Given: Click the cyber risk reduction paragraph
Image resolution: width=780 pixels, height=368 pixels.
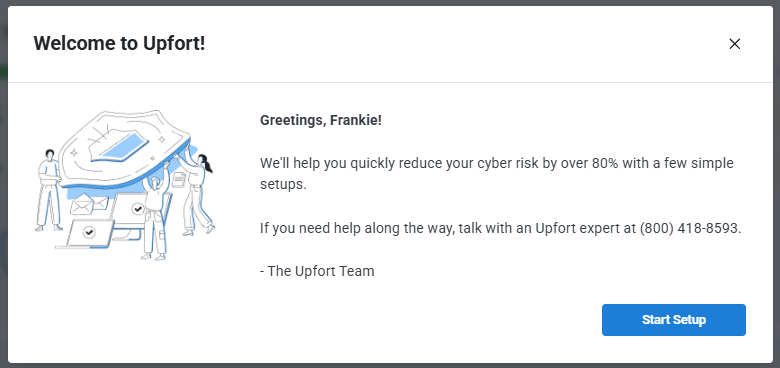Looking at the screenshot, I should [x=497, y=174].
